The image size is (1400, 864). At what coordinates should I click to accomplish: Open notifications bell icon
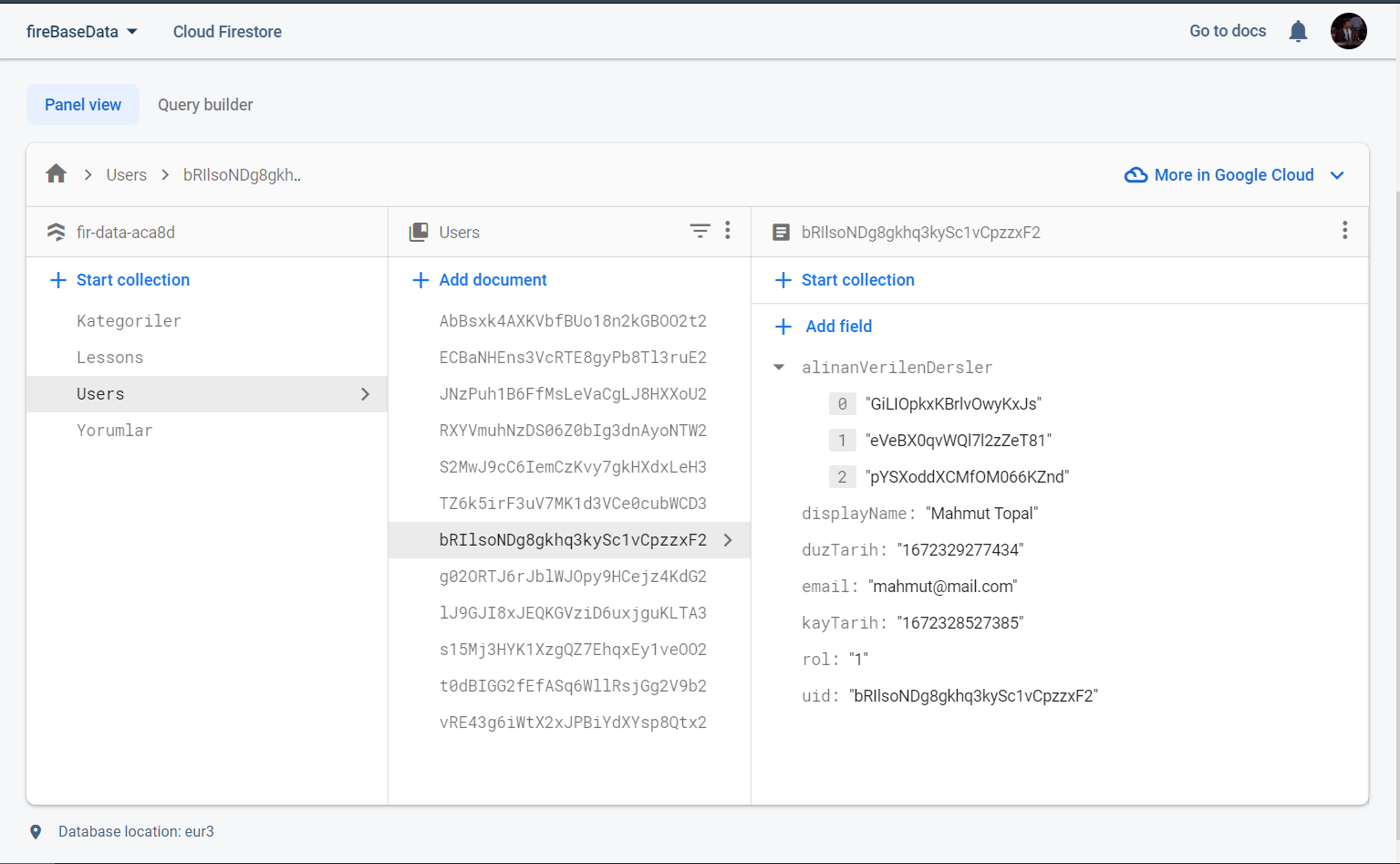click(1298, 32)
